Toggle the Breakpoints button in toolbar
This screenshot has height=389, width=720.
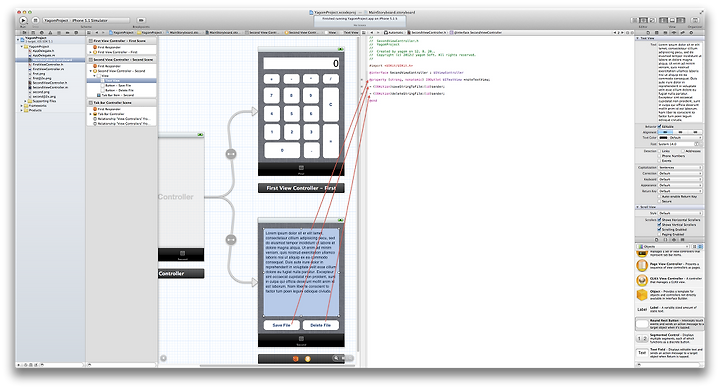[x=141, y=20]
